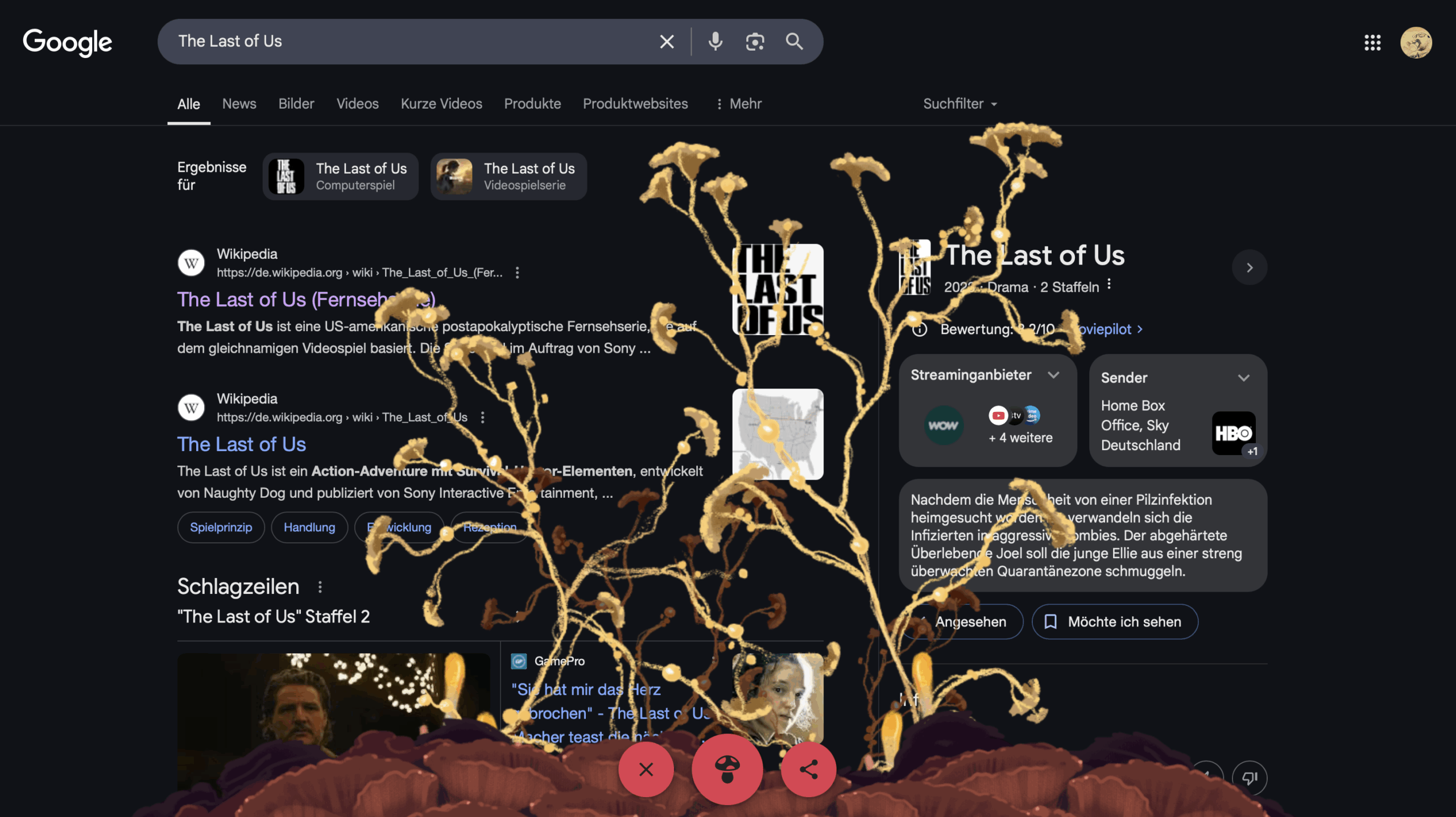
Task: Open the Google apps grid
Action: pos(1372,43)
